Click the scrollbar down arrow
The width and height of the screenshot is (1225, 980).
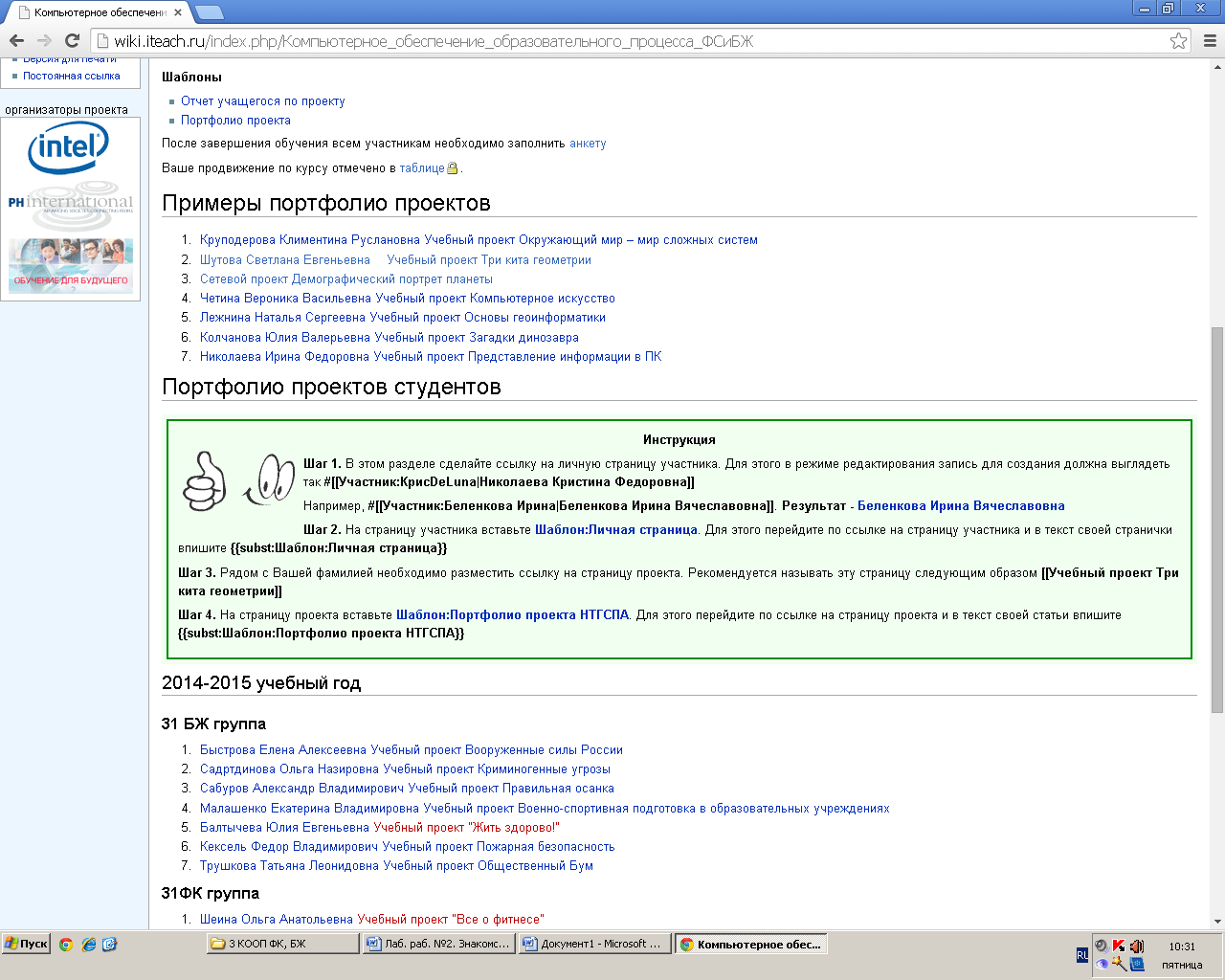tap(1217, 921)
